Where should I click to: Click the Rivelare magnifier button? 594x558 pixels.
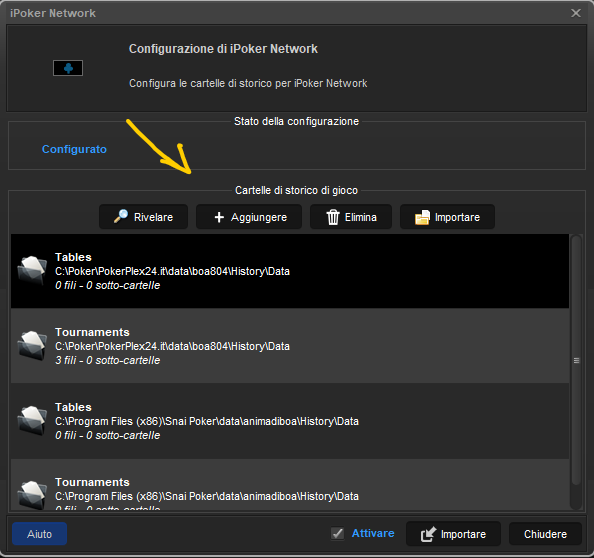(x=143, y=217)
